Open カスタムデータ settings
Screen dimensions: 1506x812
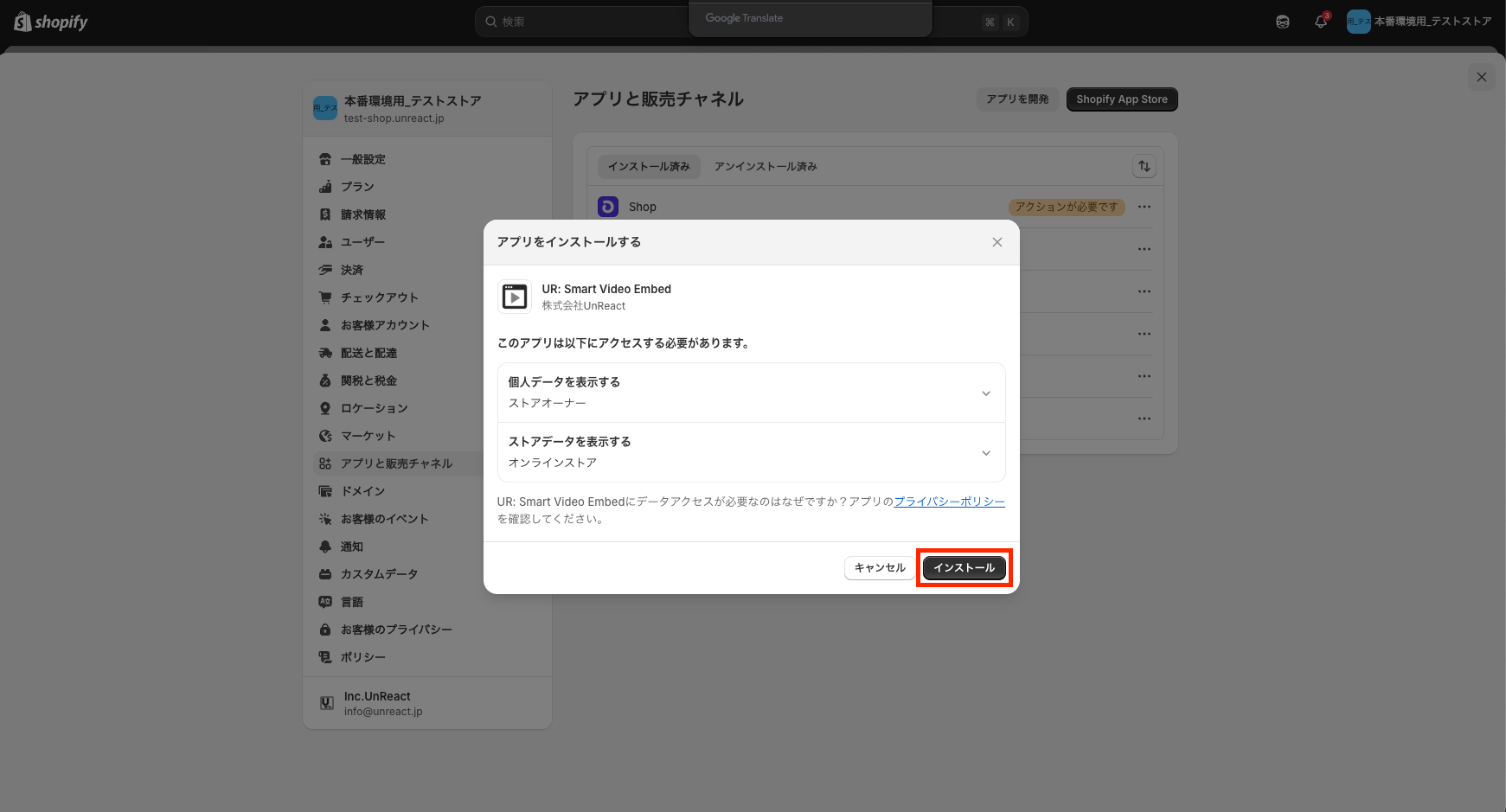(x=427, y=574)
